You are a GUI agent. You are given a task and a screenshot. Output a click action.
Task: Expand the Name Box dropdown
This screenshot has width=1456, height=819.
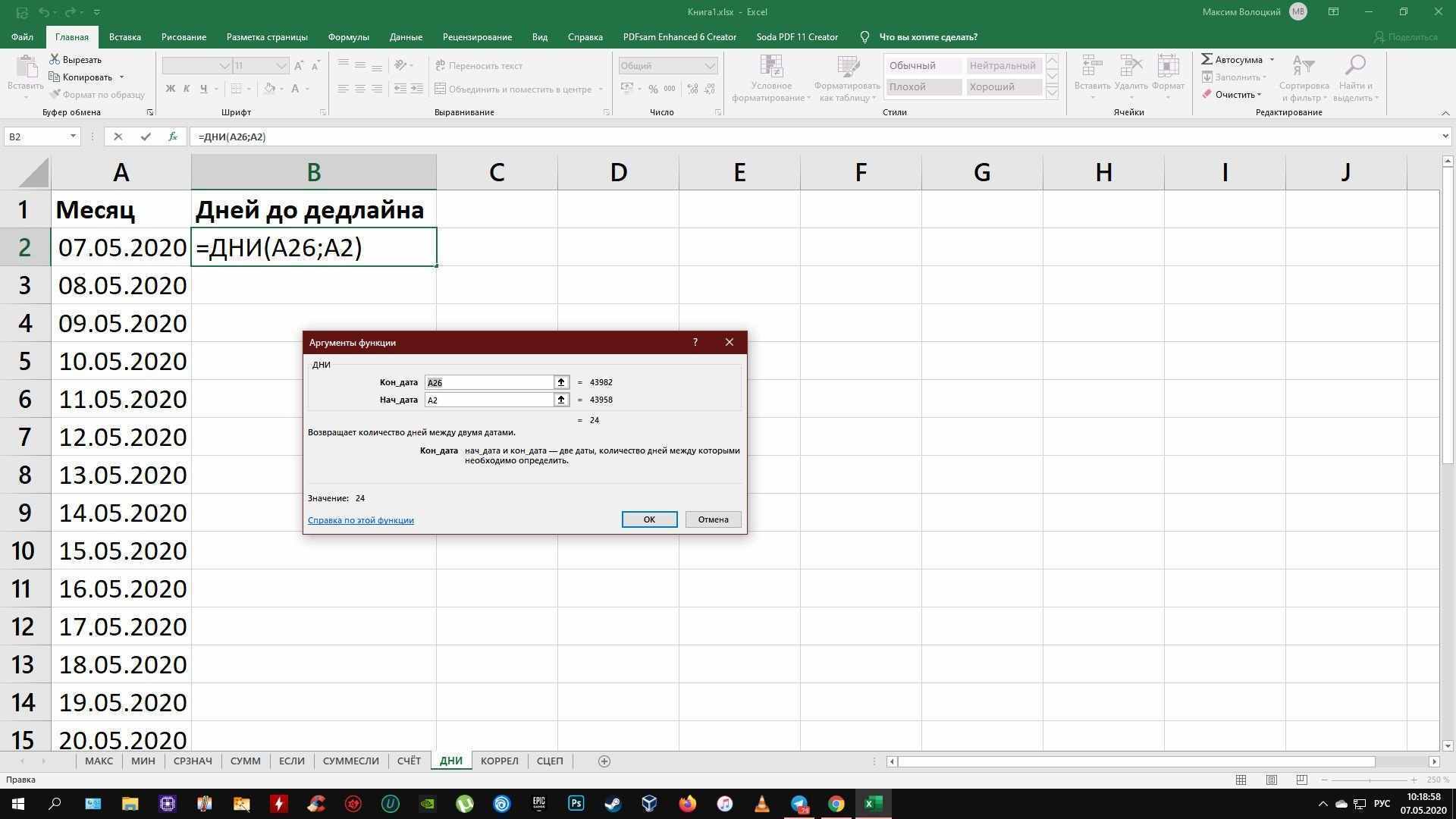pyautogui.click(x=73, y=136)
